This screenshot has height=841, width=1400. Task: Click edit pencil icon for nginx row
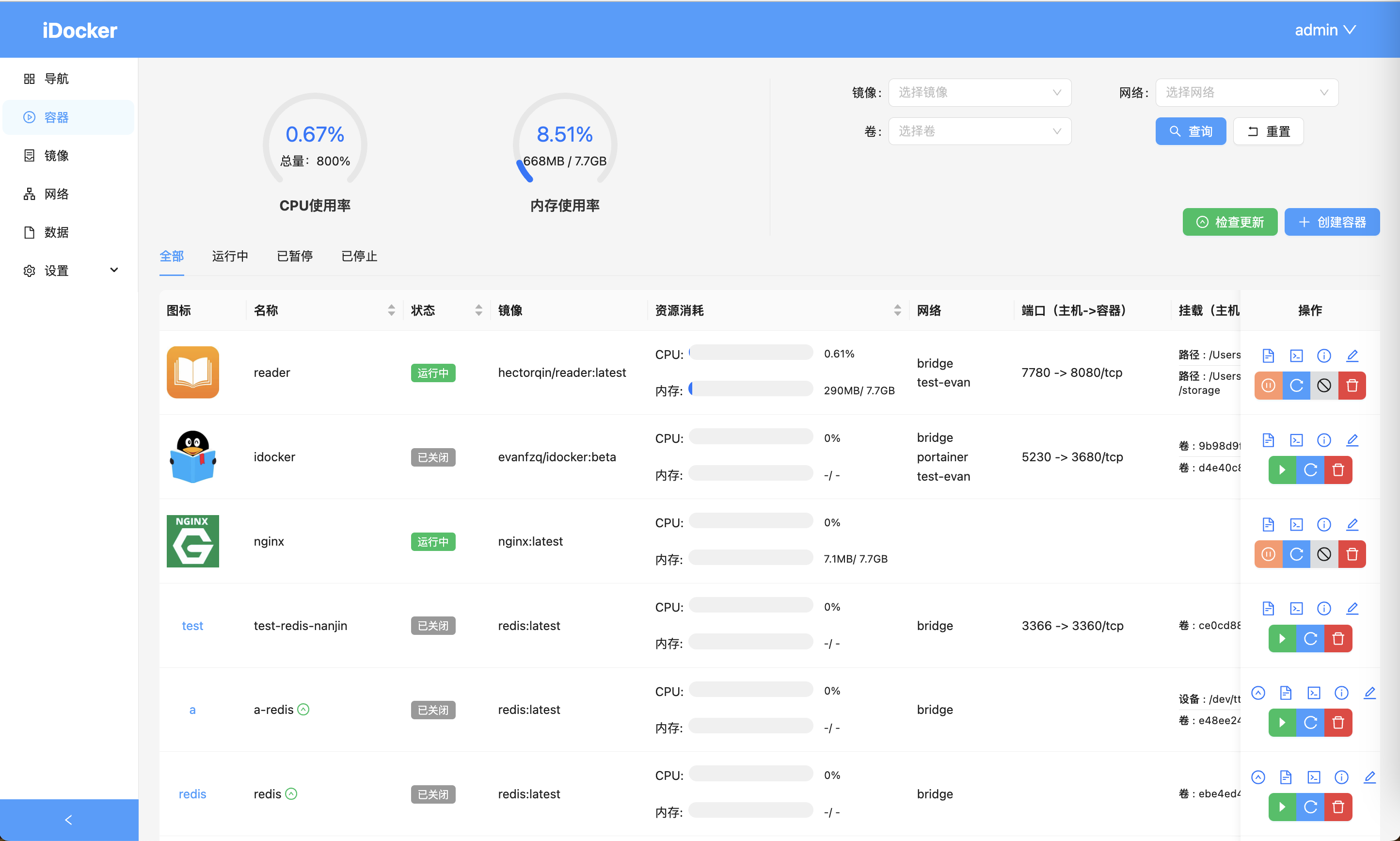click(x=1352, y=524)
